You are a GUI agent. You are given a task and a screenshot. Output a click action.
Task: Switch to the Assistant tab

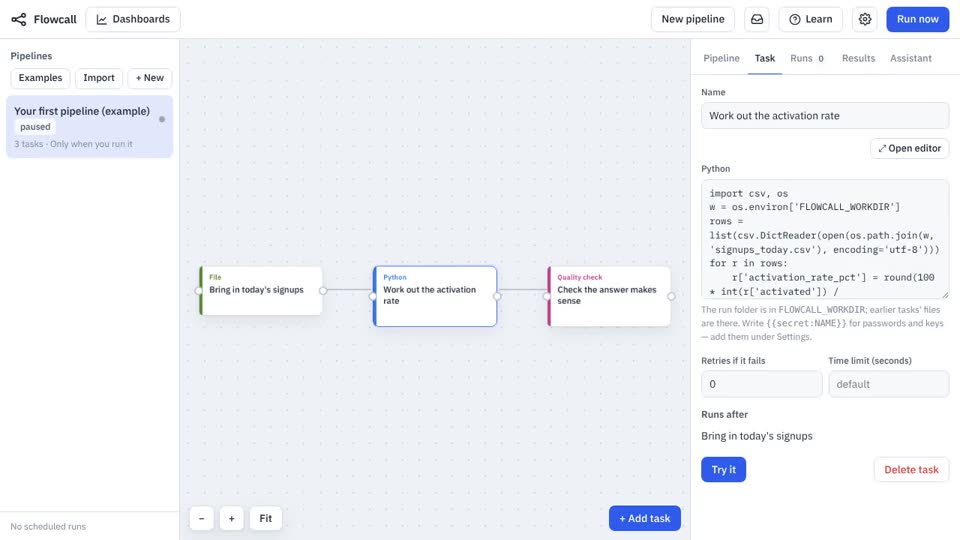pos(910,58)
